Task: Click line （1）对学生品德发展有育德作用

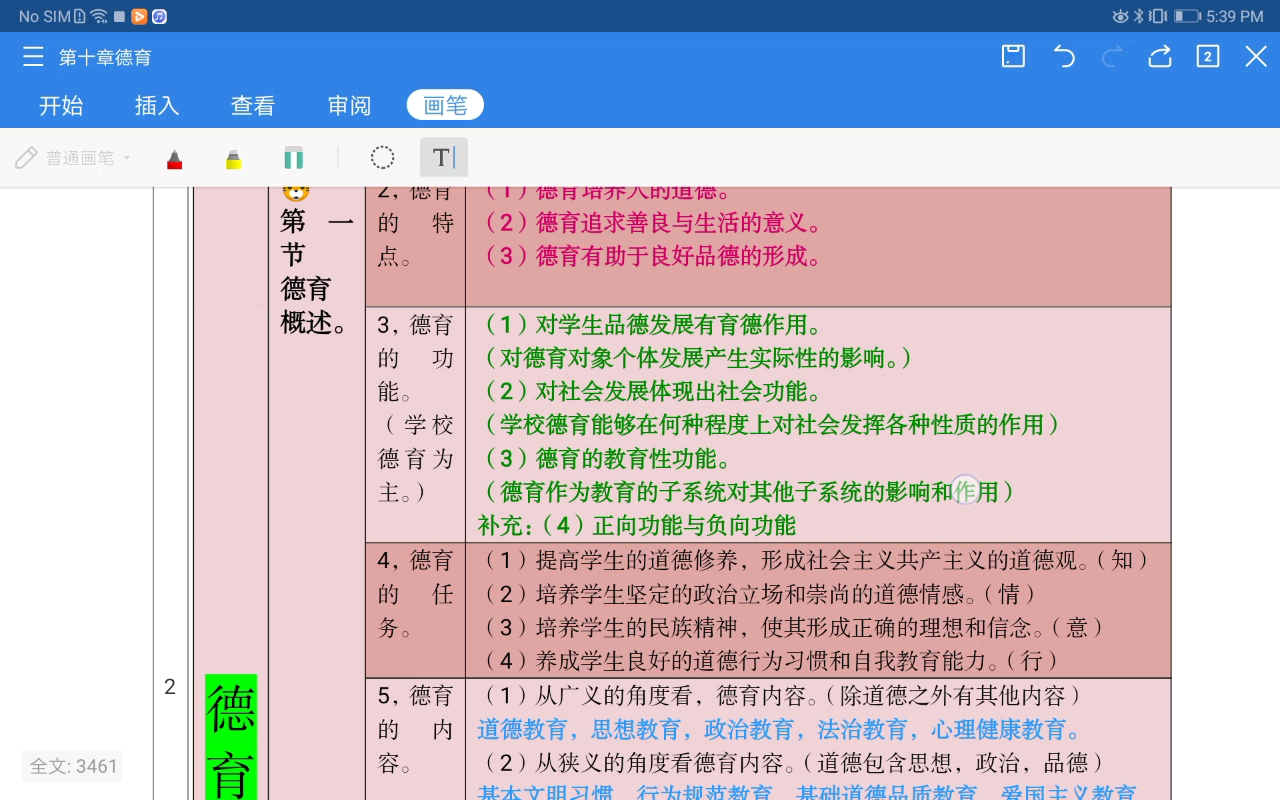Action: click(650, 324)
